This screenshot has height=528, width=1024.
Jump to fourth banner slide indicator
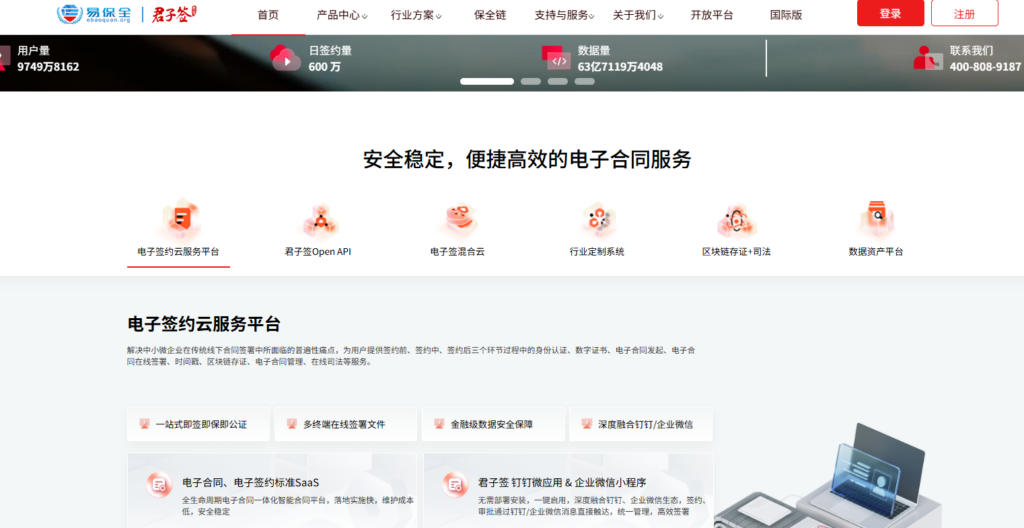[x=584, y=82]
